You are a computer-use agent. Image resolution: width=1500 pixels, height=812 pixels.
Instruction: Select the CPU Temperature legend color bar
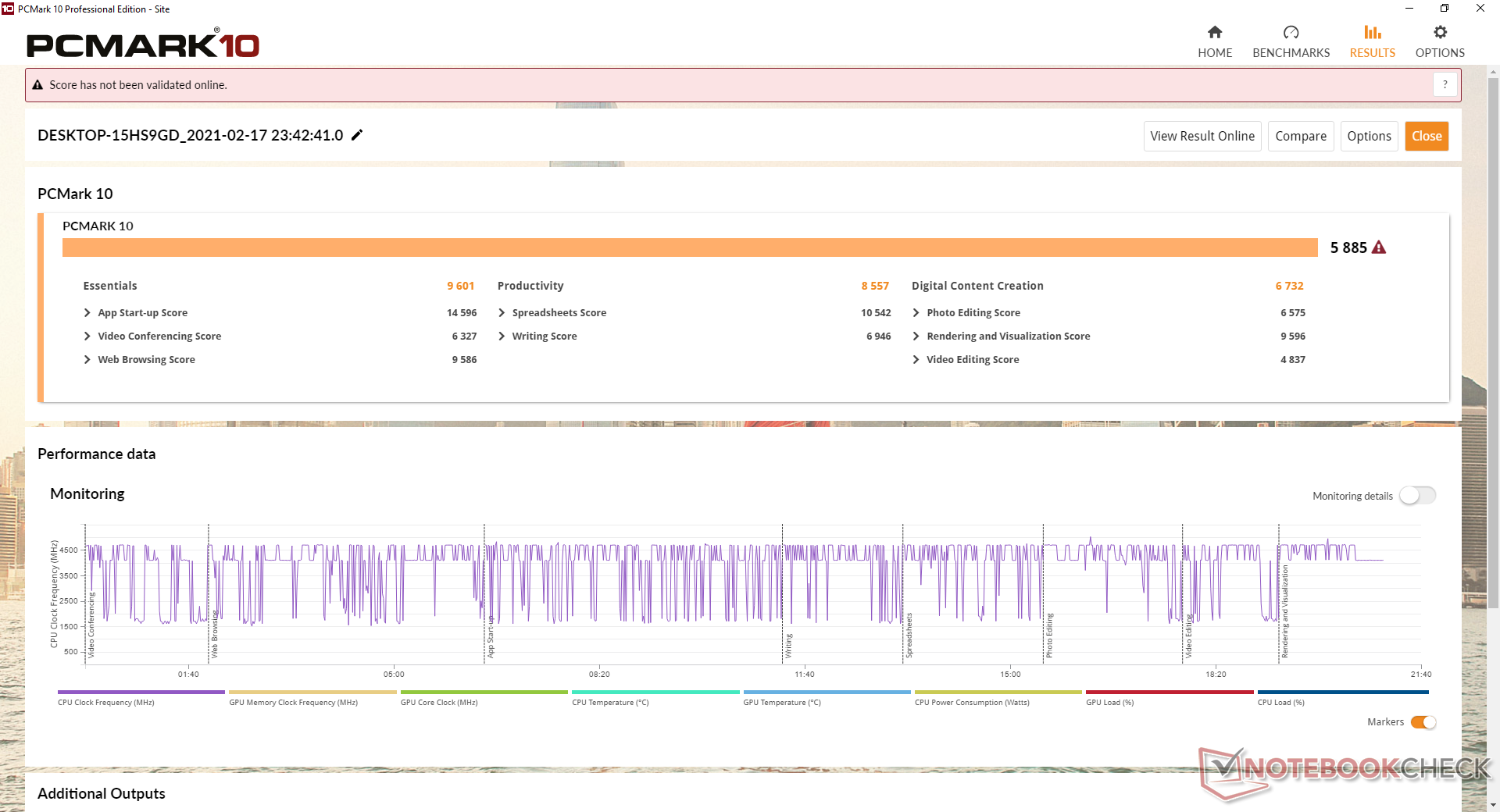pos(655,692)
